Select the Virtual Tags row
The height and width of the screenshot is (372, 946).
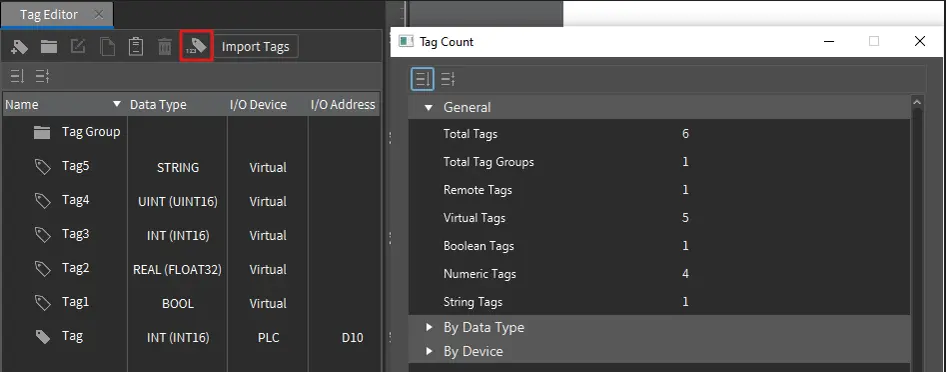point(659,218)
